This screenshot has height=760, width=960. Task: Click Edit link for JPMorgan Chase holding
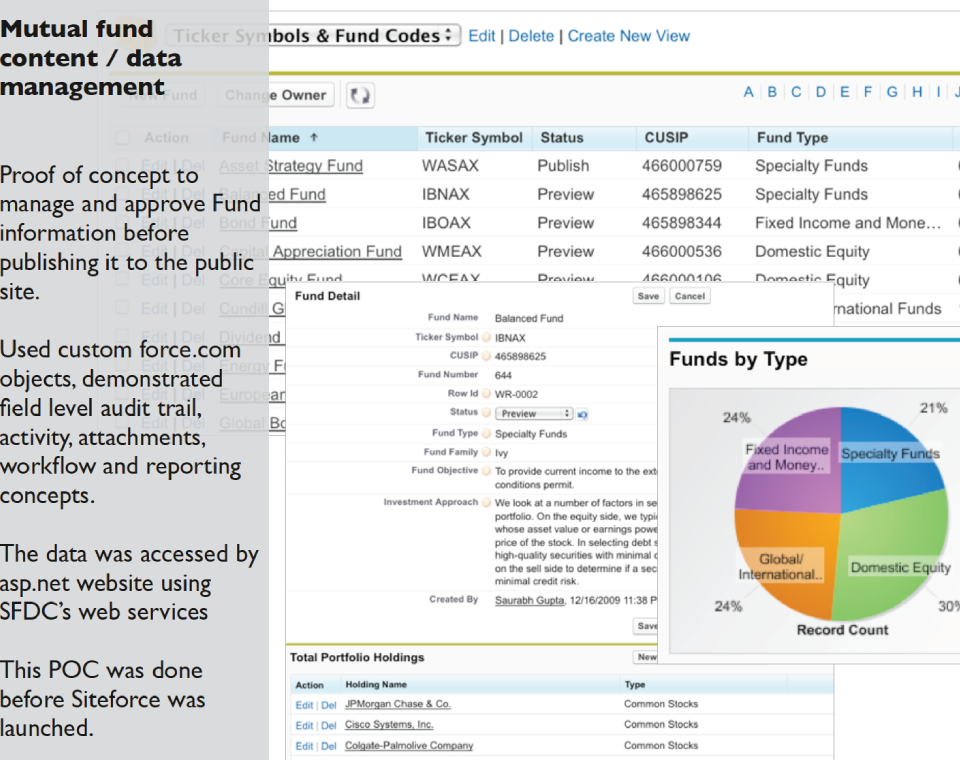(304, 705)
